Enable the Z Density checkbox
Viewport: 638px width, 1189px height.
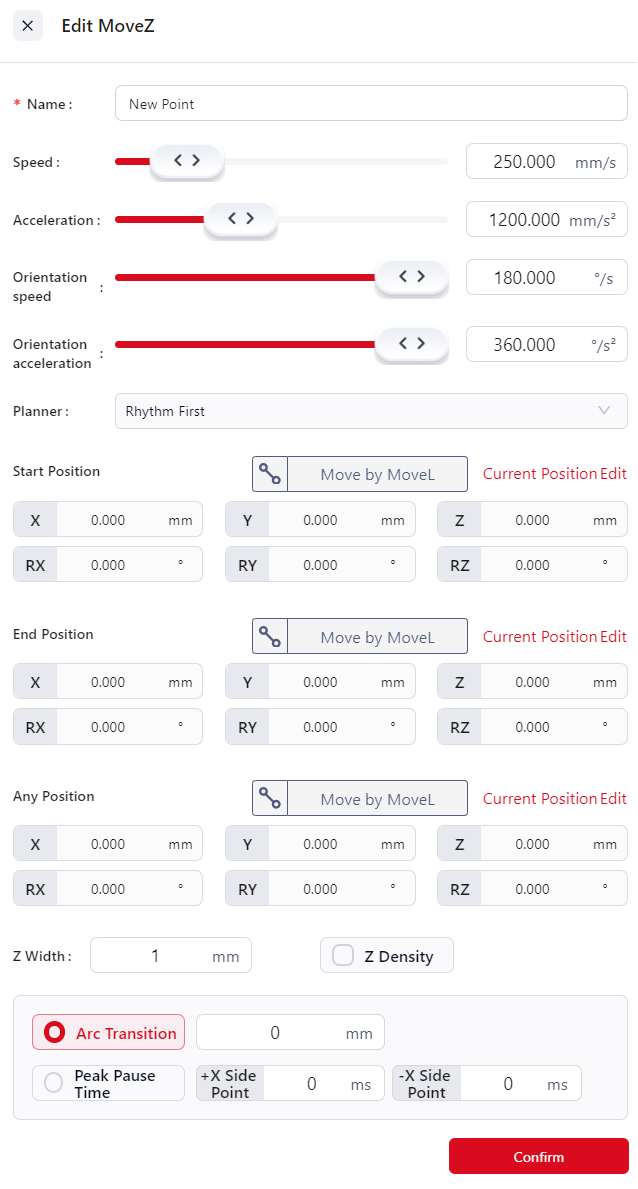(x=344, y=956)
